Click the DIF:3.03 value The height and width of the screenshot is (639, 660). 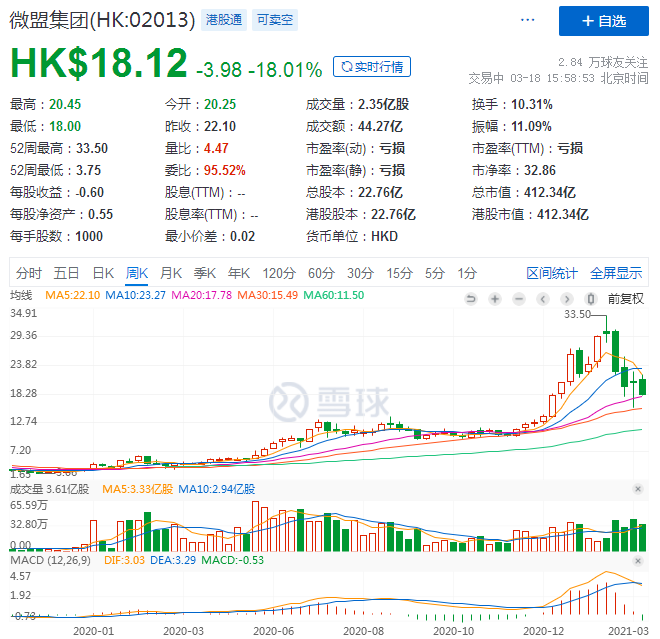coord(124,560)
